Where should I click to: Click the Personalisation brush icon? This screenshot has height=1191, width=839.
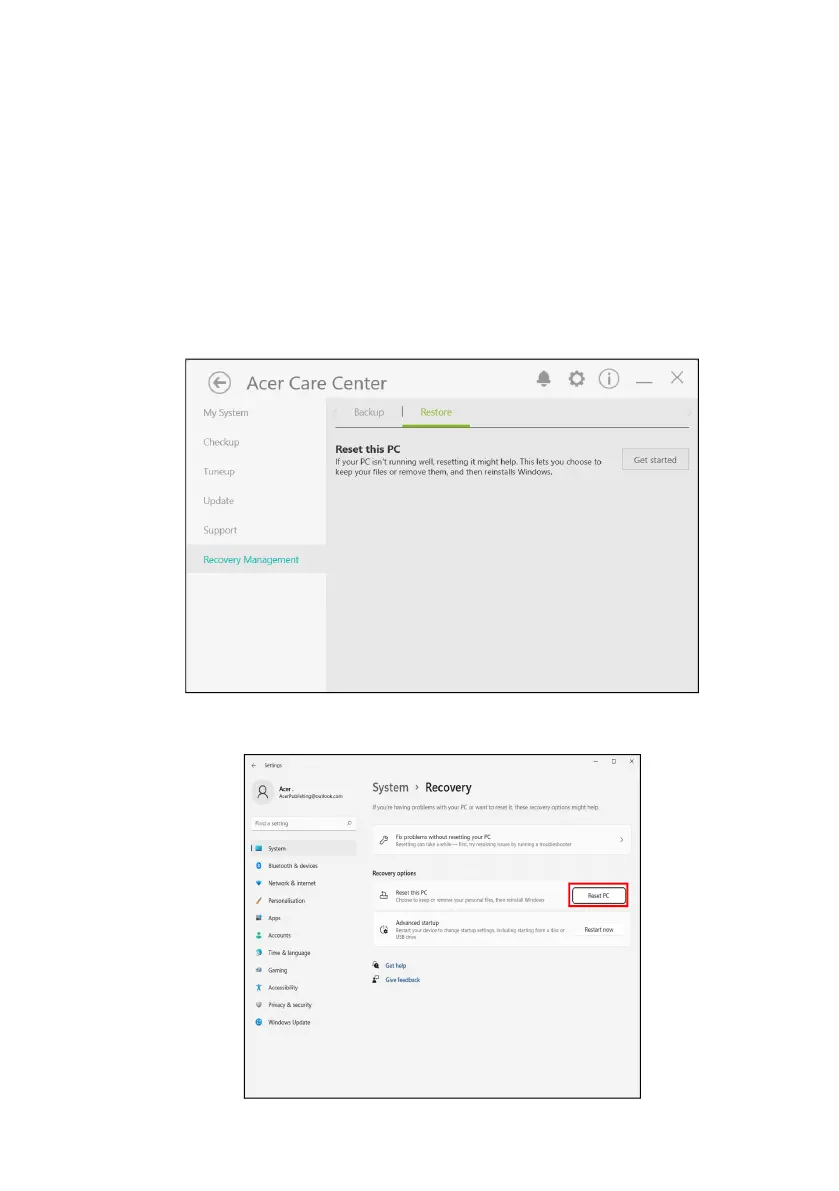(x=259, y=901)
